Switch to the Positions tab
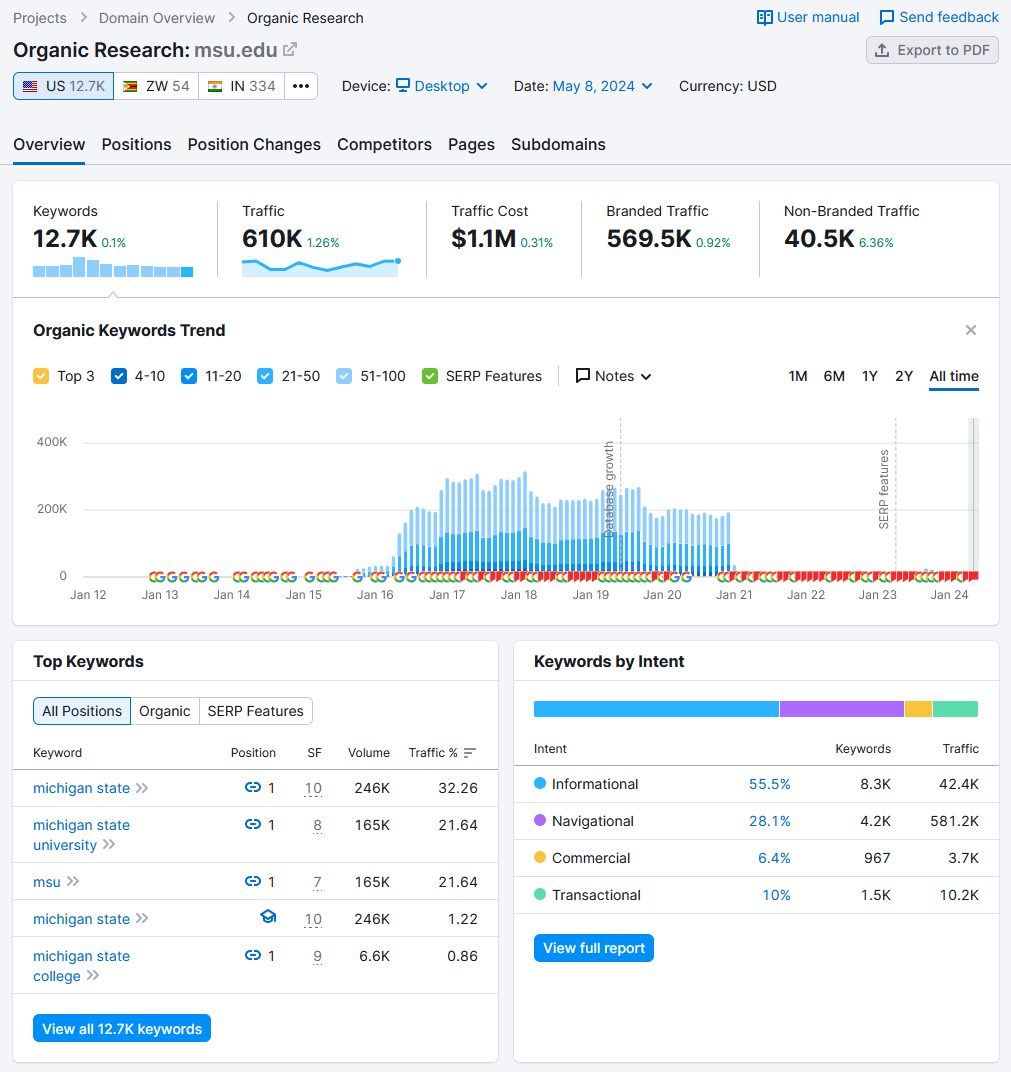 137,144
